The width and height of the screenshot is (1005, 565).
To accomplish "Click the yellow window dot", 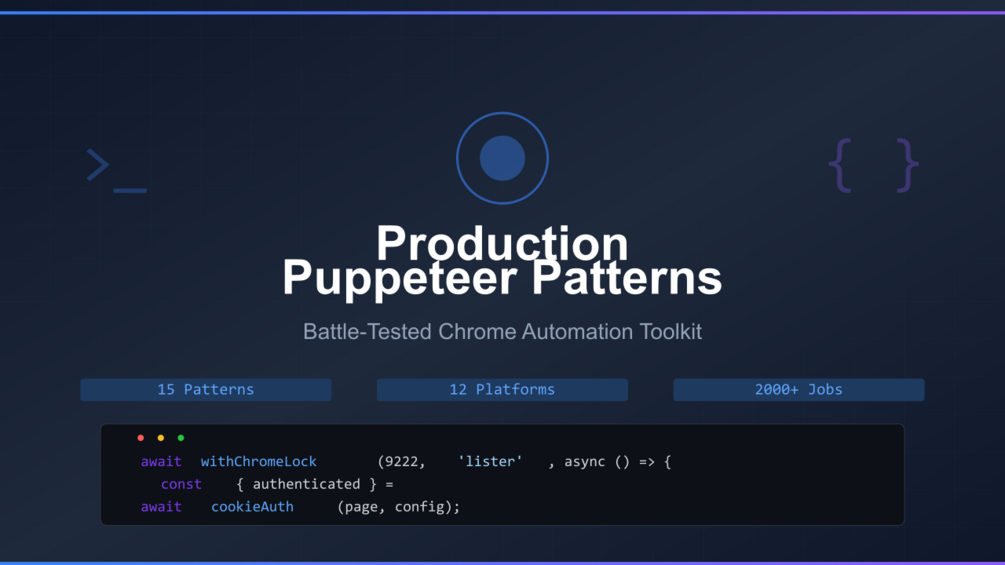I will point(161,438).
